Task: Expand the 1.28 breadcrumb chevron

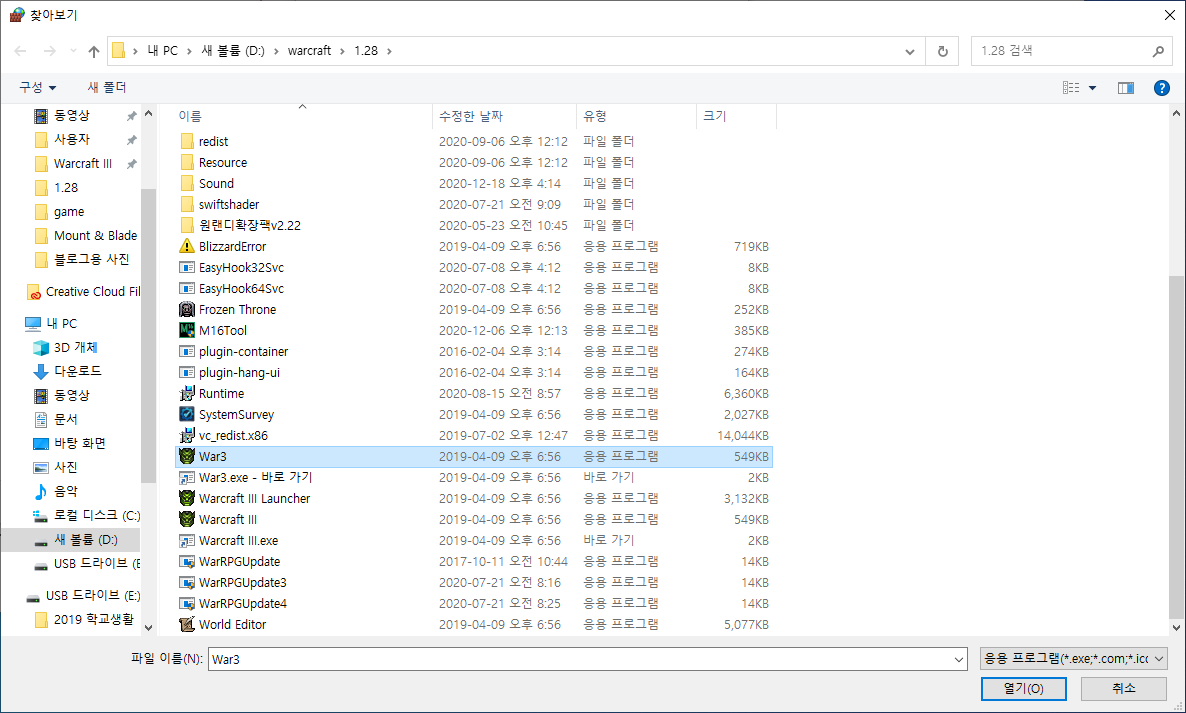Action: (390, 51)
